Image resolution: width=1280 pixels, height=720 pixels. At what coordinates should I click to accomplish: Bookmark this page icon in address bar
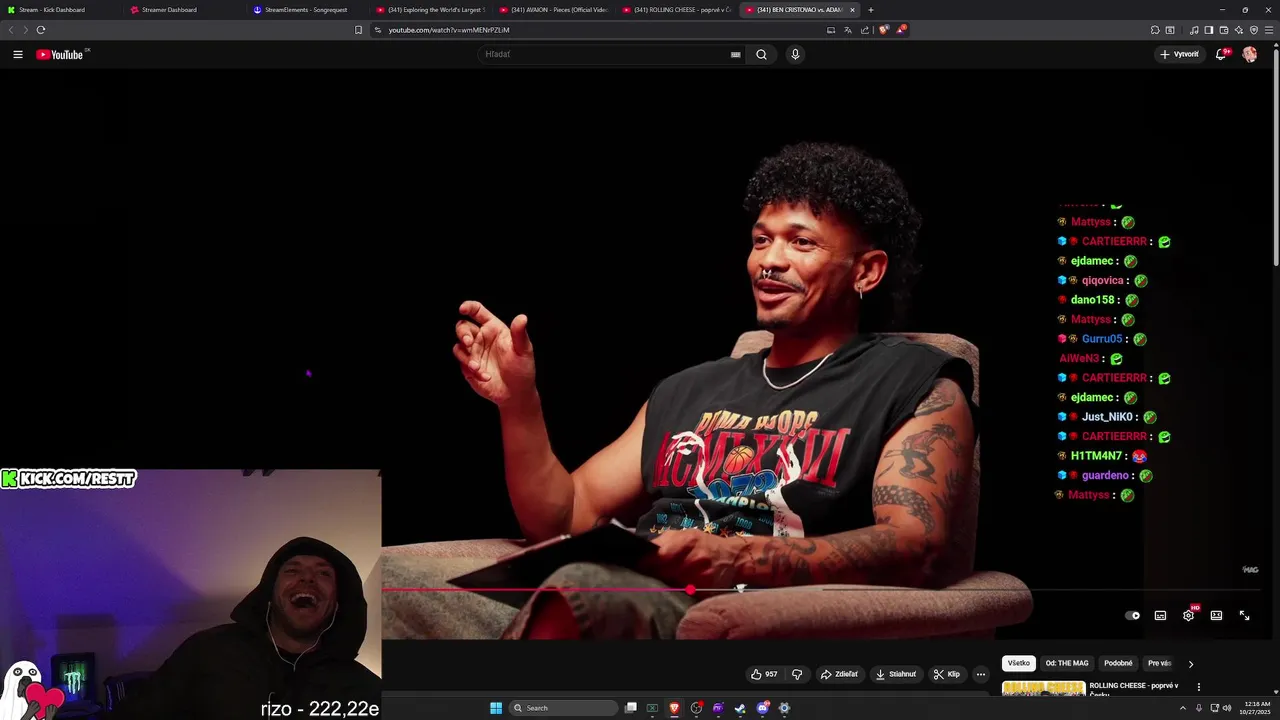coord(358,30)
